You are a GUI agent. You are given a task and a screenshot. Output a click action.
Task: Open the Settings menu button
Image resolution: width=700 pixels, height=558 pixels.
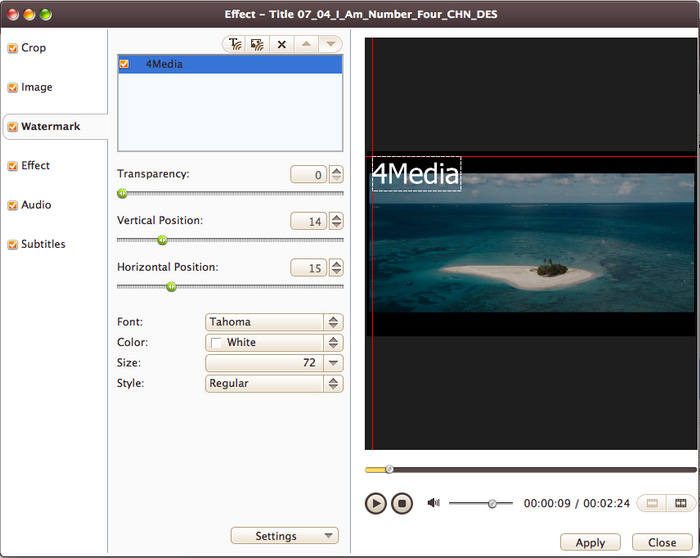pos(284,536)
